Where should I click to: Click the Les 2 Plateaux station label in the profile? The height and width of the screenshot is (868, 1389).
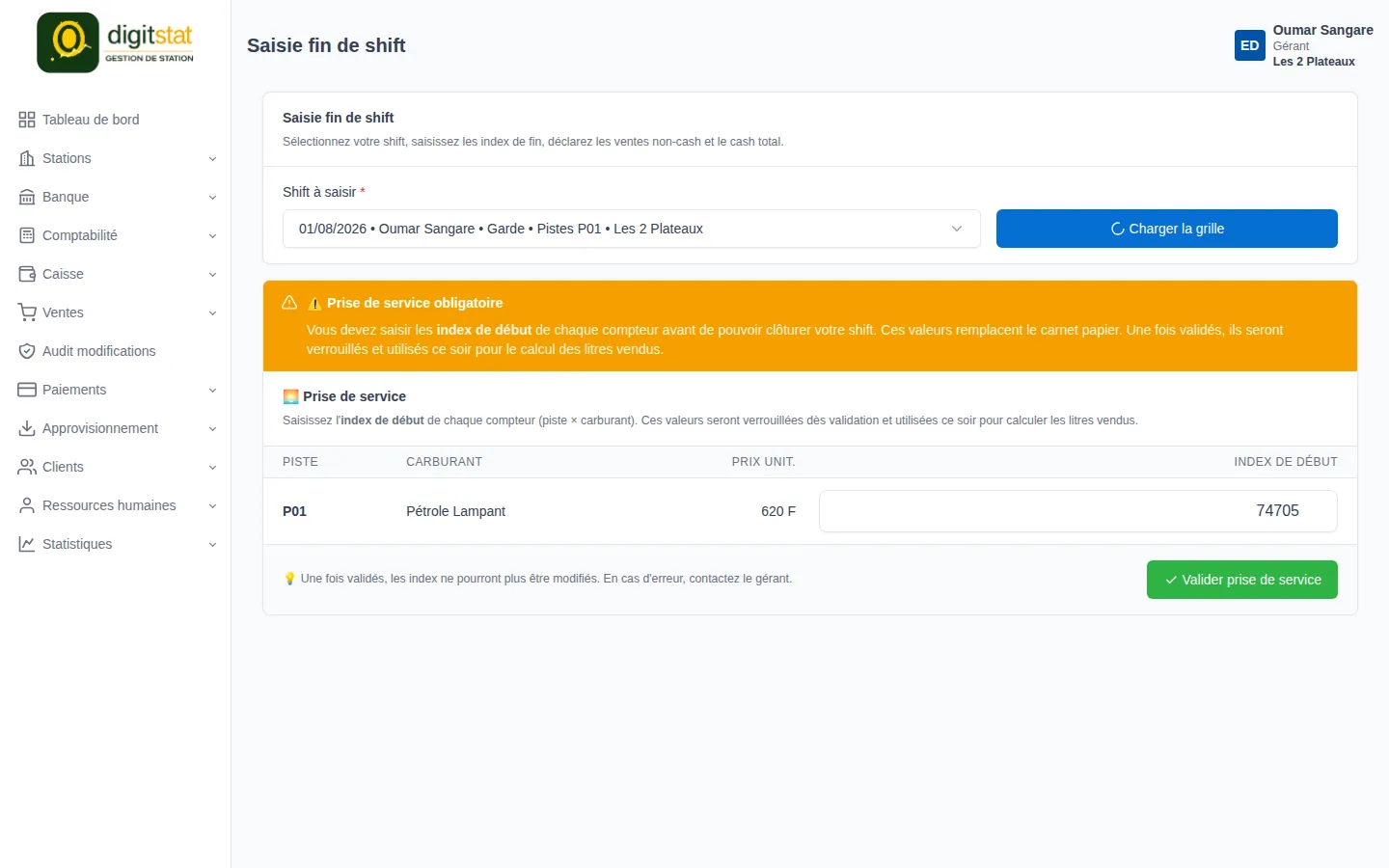tap(1314, 62)
